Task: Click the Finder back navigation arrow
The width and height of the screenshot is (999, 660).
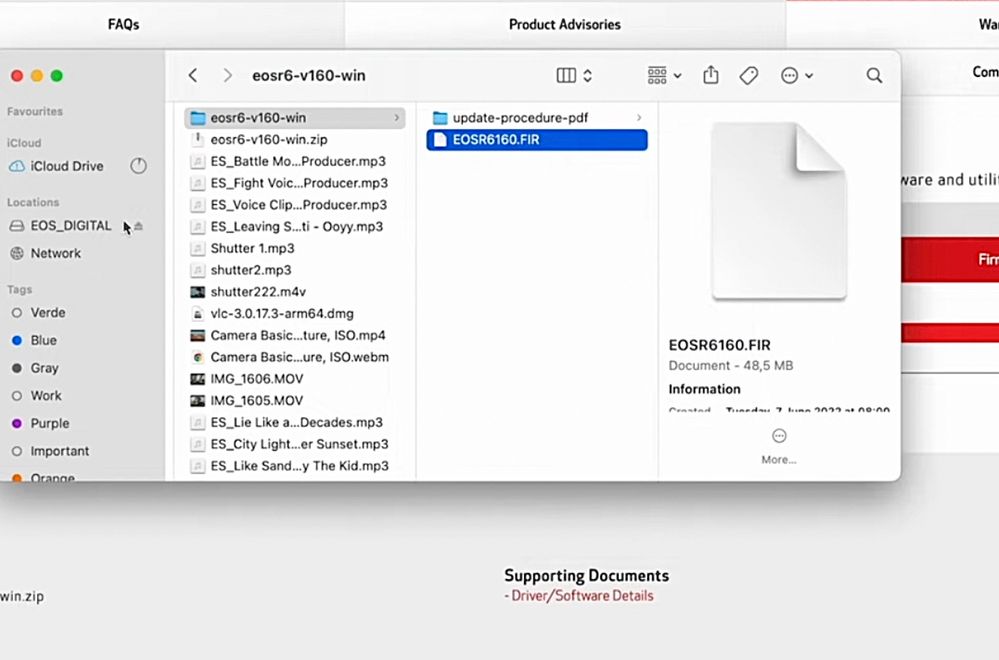Action: [x=193, y=76]
